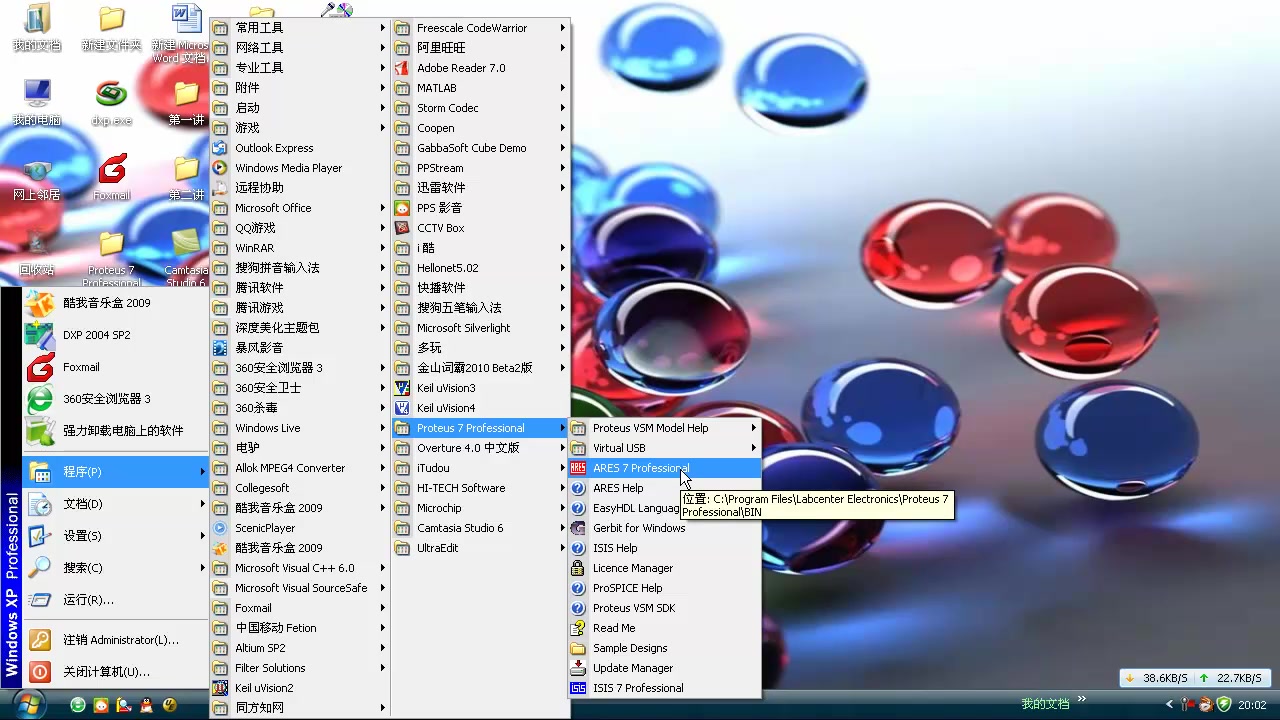Viewport: 1280px width, 720px height.
Task: Click the 暴风影音 program icon
Action: pyautogui.click(x=220, y=348)
